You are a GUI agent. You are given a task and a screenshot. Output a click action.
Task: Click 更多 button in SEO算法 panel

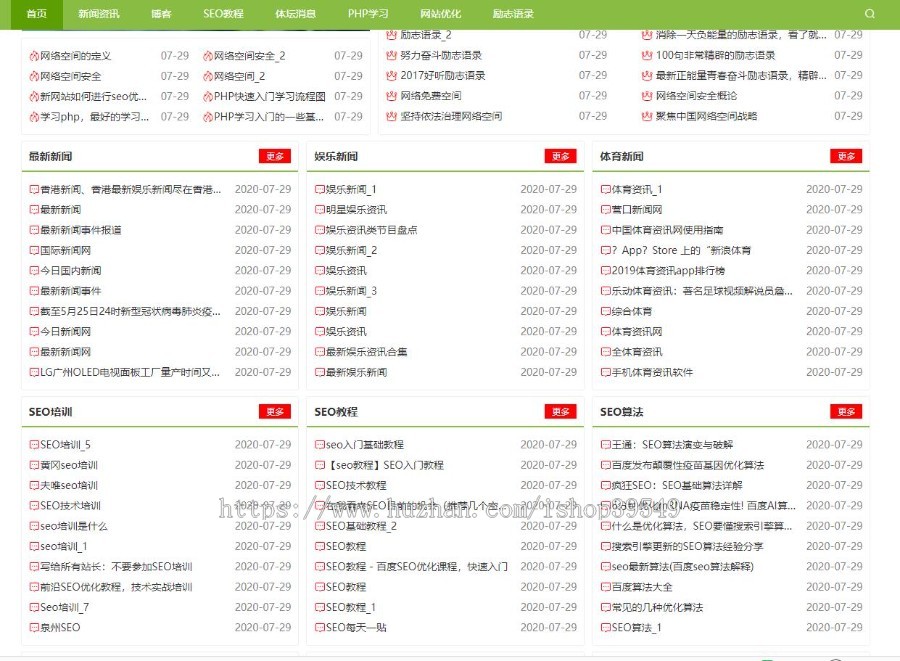[x=846, y=411]
